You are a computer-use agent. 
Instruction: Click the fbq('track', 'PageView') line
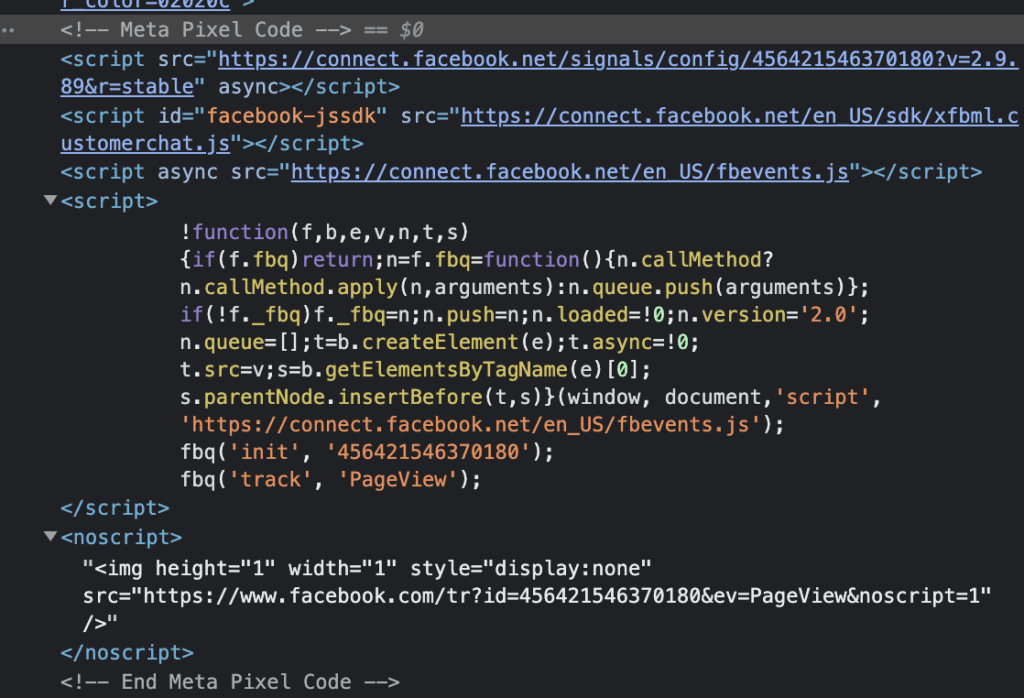pyautogui.click(x=330, y=480)
